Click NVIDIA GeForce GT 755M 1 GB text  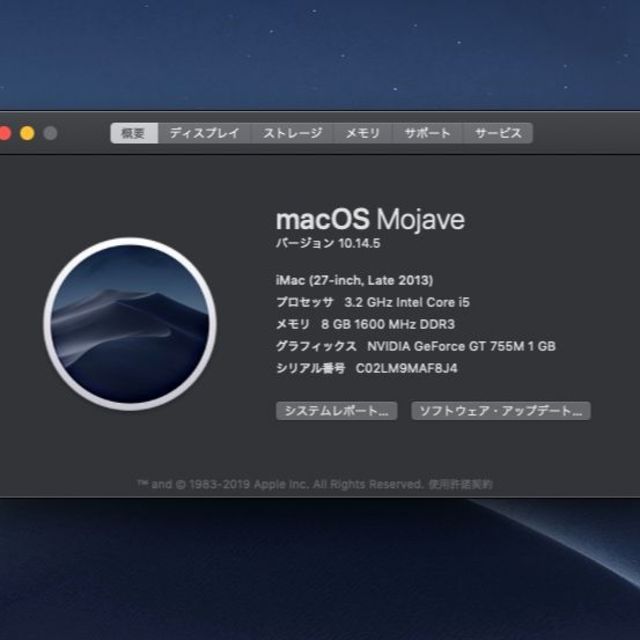462,346
